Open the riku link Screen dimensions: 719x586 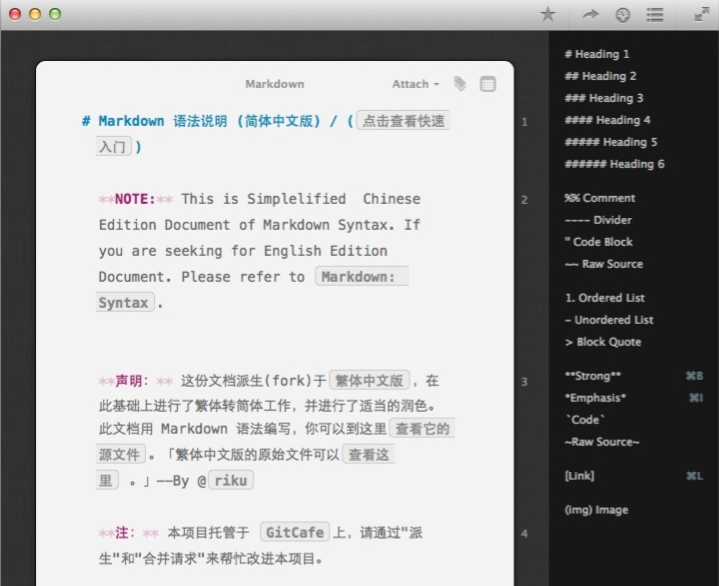(231, 481)
